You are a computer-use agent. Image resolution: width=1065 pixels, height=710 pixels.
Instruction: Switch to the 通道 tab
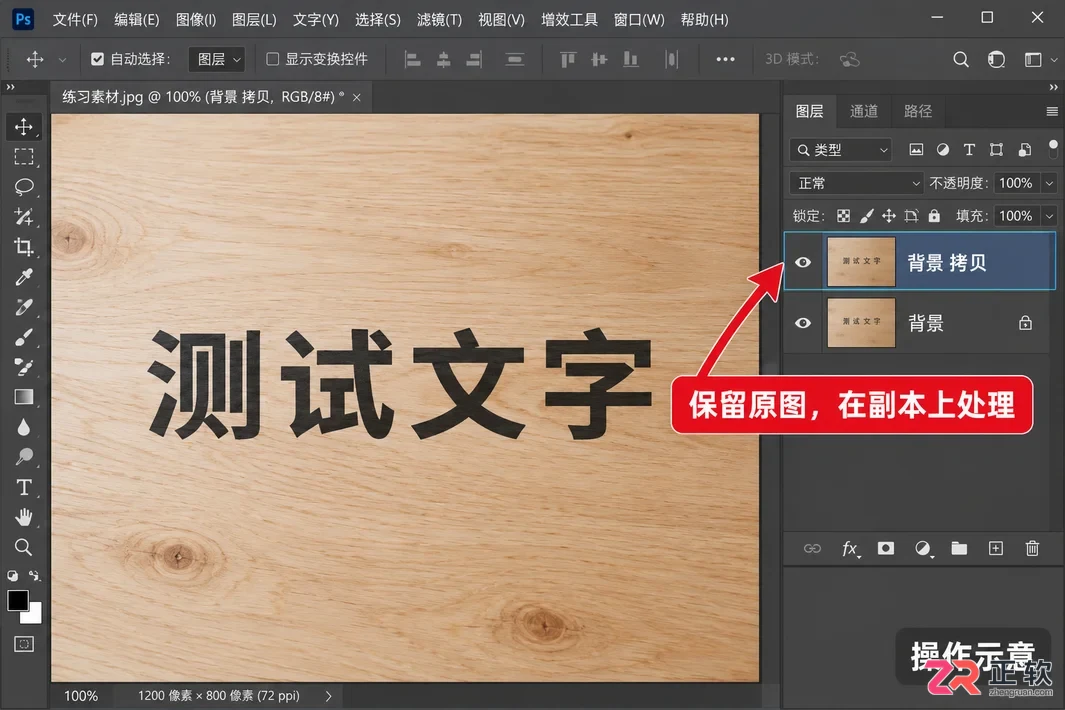(864, 111)
